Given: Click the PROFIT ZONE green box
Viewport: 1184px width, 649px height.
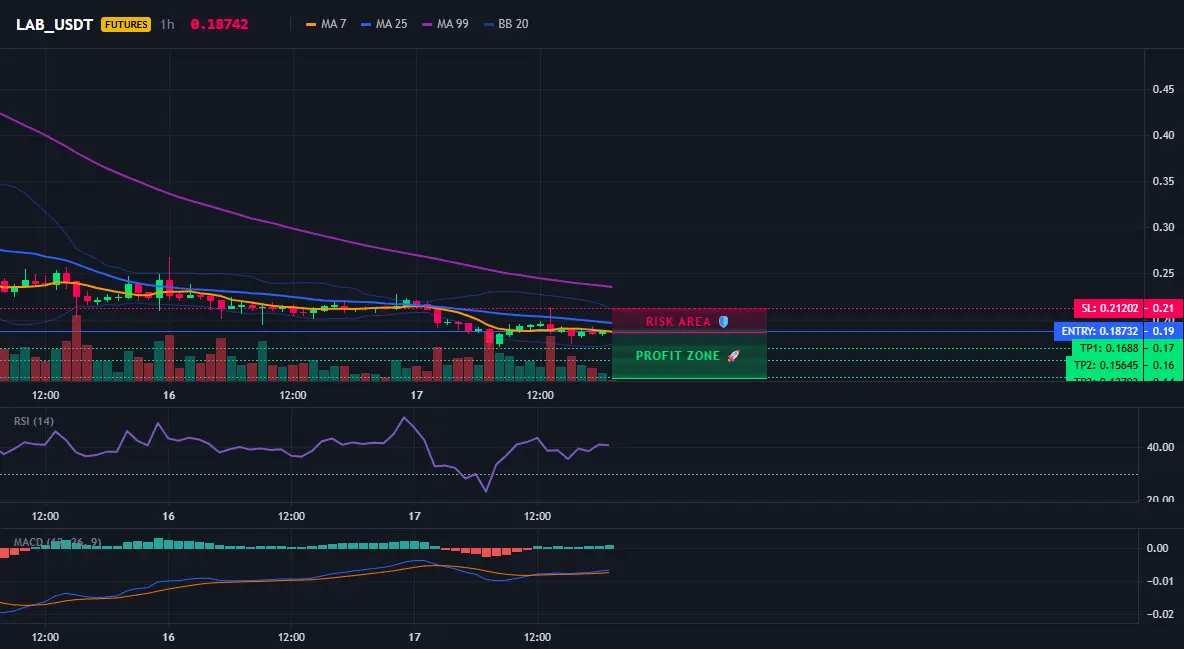Looking at the screenshot, I should click(x=689, y=356).
